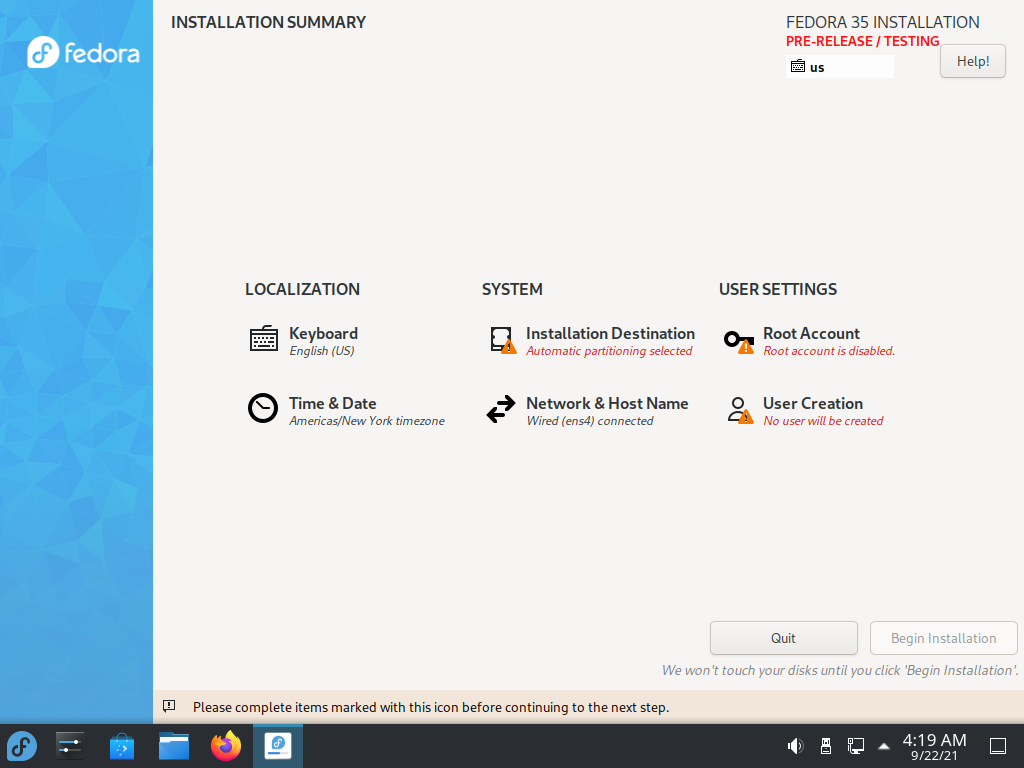
Task: Open the Installation Destination label
Action: click(610, 334)
